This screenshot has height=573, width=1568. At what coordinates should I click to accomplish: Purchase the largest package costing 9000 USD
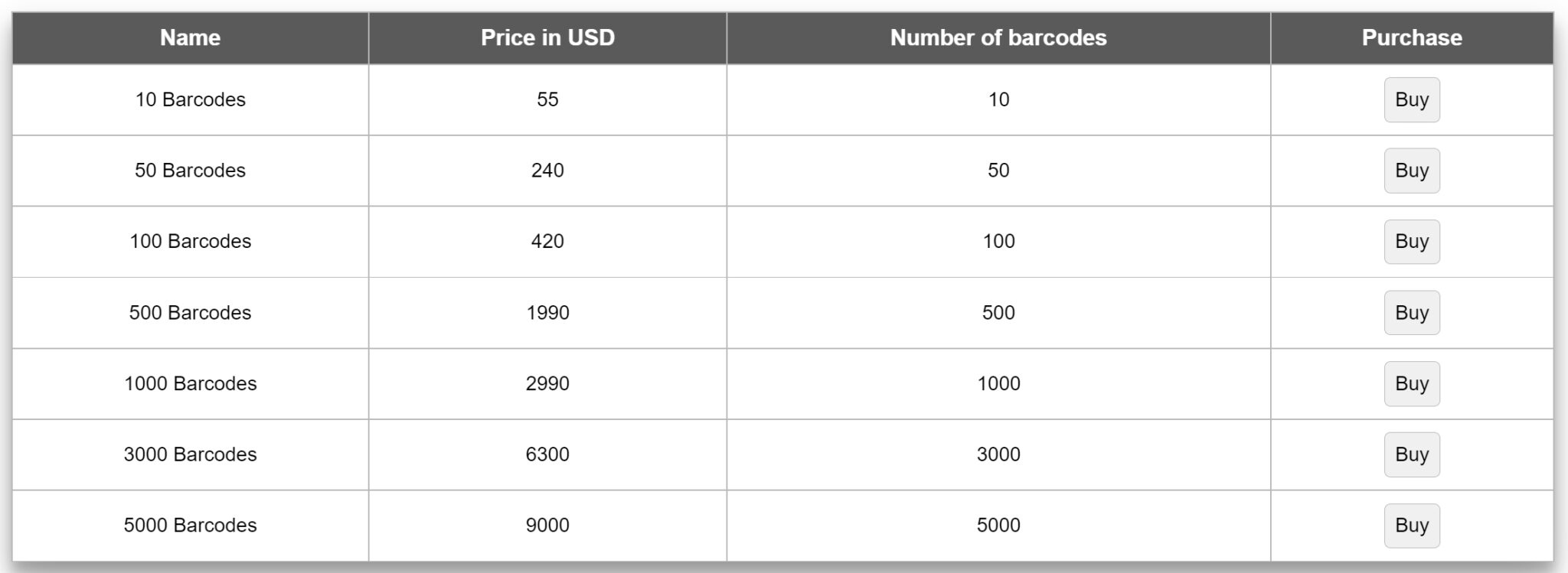(1411, 525)
